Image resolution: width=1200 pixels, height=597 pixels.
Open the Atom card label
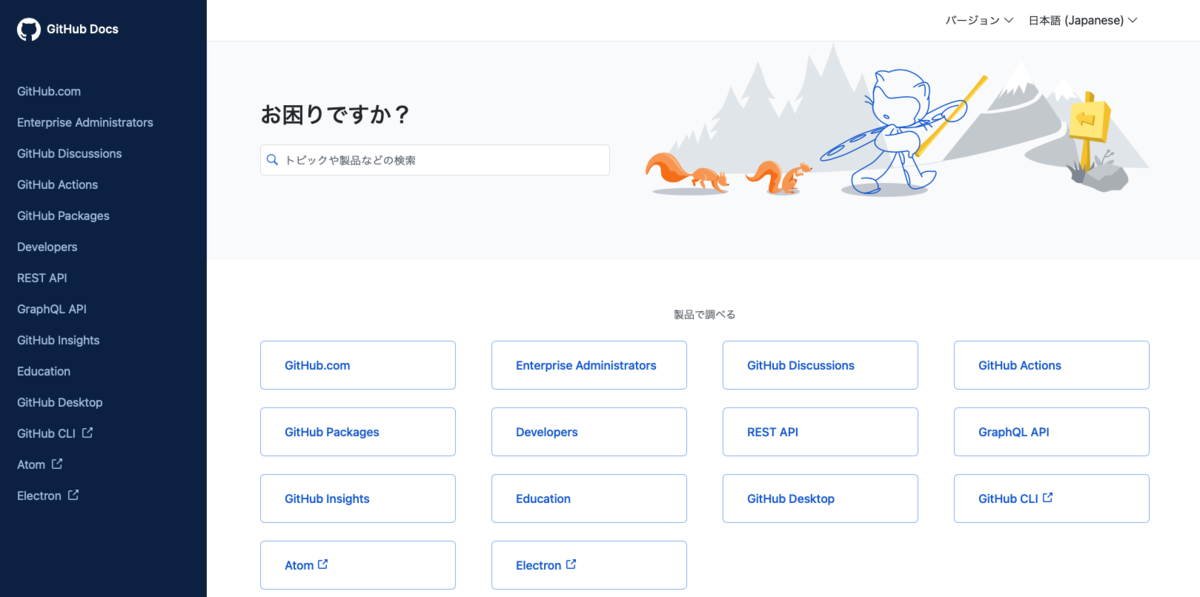(299, 565)
